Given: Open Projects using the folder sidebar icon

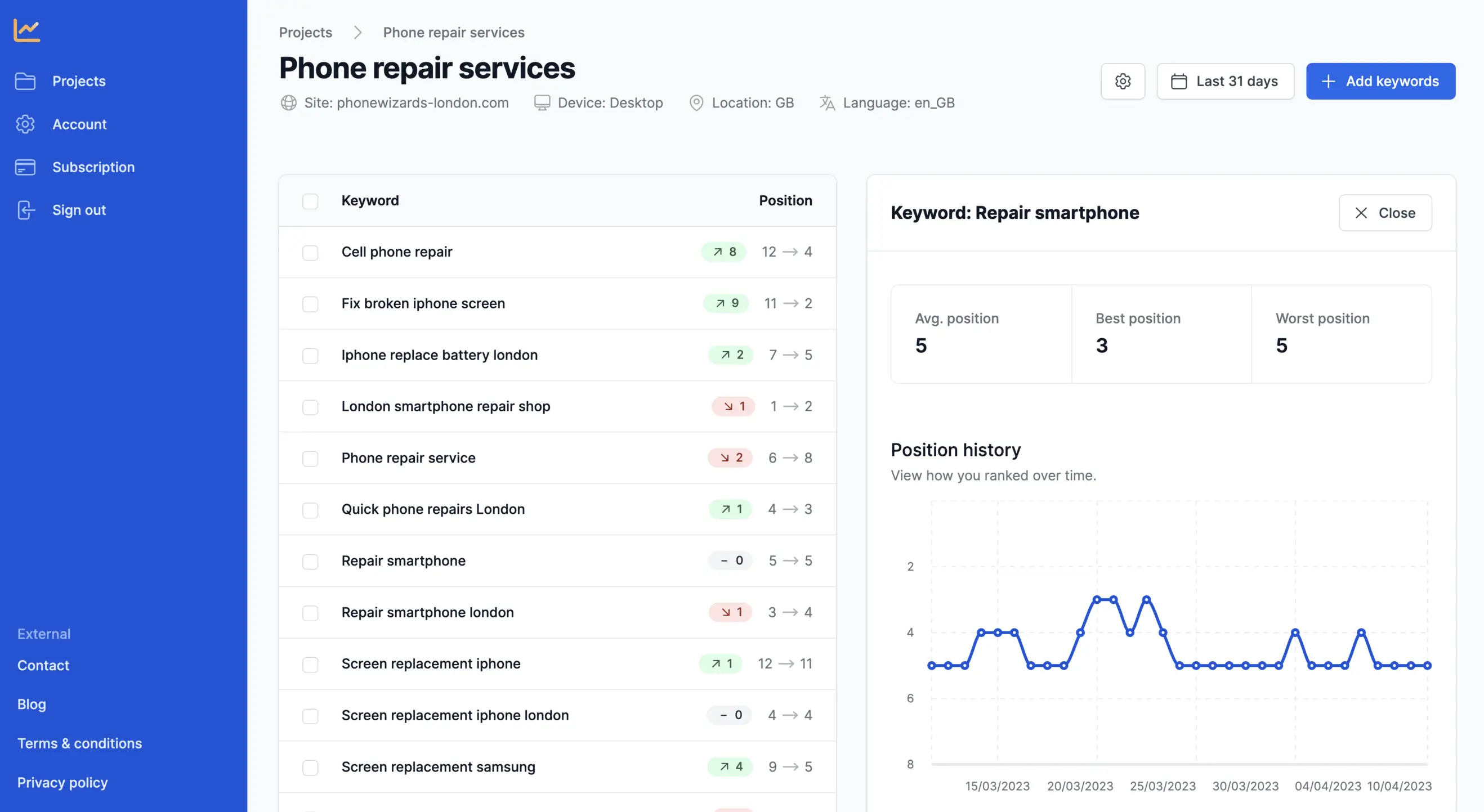Looking at the screenshot, I should 25,81.
